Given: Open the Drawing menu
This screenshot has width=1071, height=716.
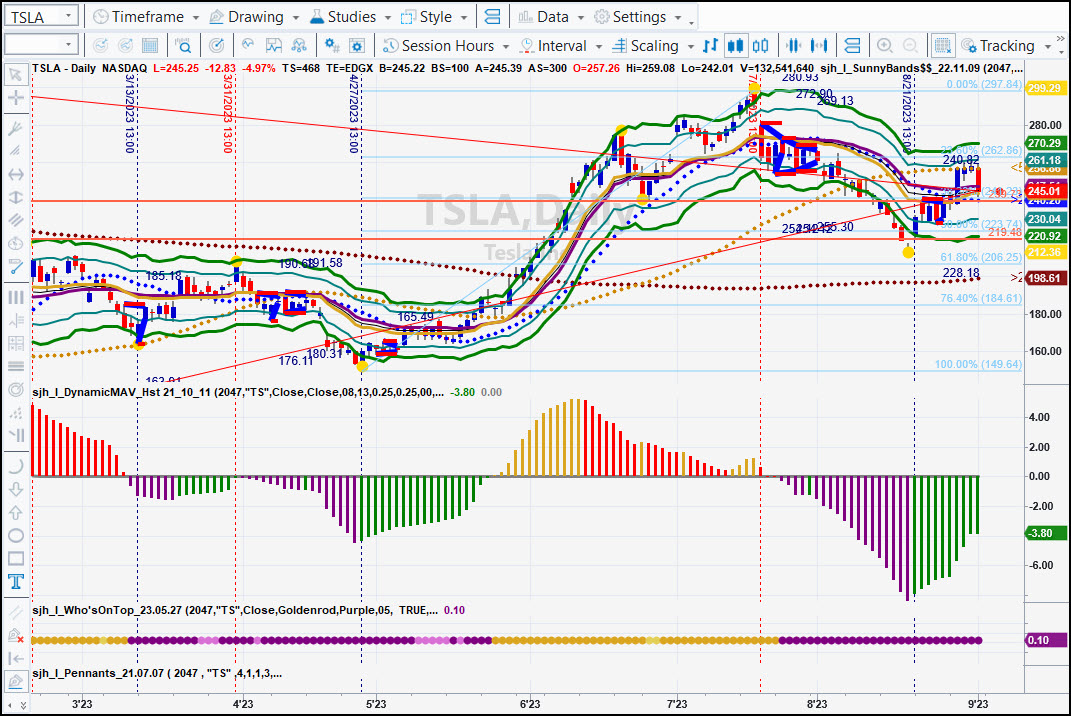Looking at the screenshot, I should click(254, 16).
